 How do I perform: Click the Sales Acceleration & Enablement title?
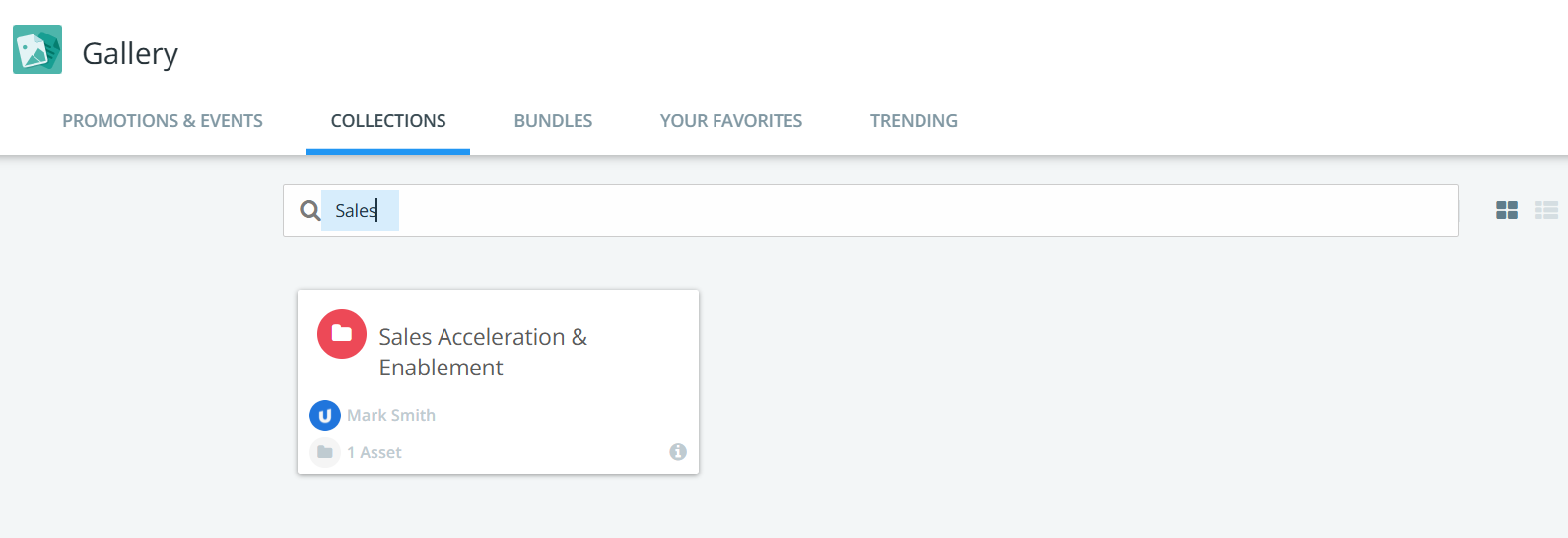pyautogui.click(x=483, y=352)
